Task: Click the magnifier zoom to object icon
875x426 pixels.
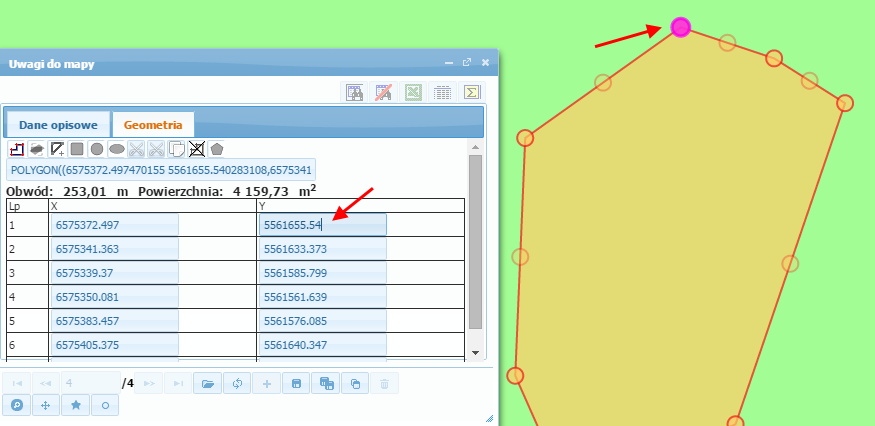Action: [17, 405]
